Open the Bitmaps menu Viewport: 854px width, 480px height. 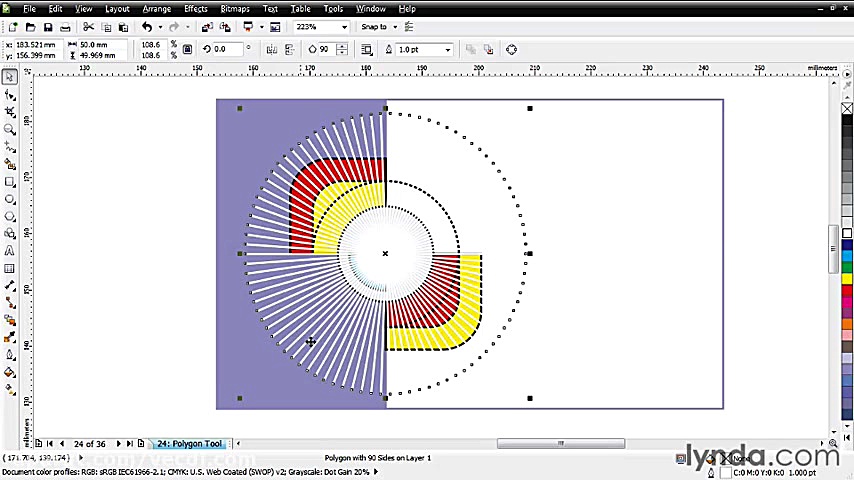[235, 9]
